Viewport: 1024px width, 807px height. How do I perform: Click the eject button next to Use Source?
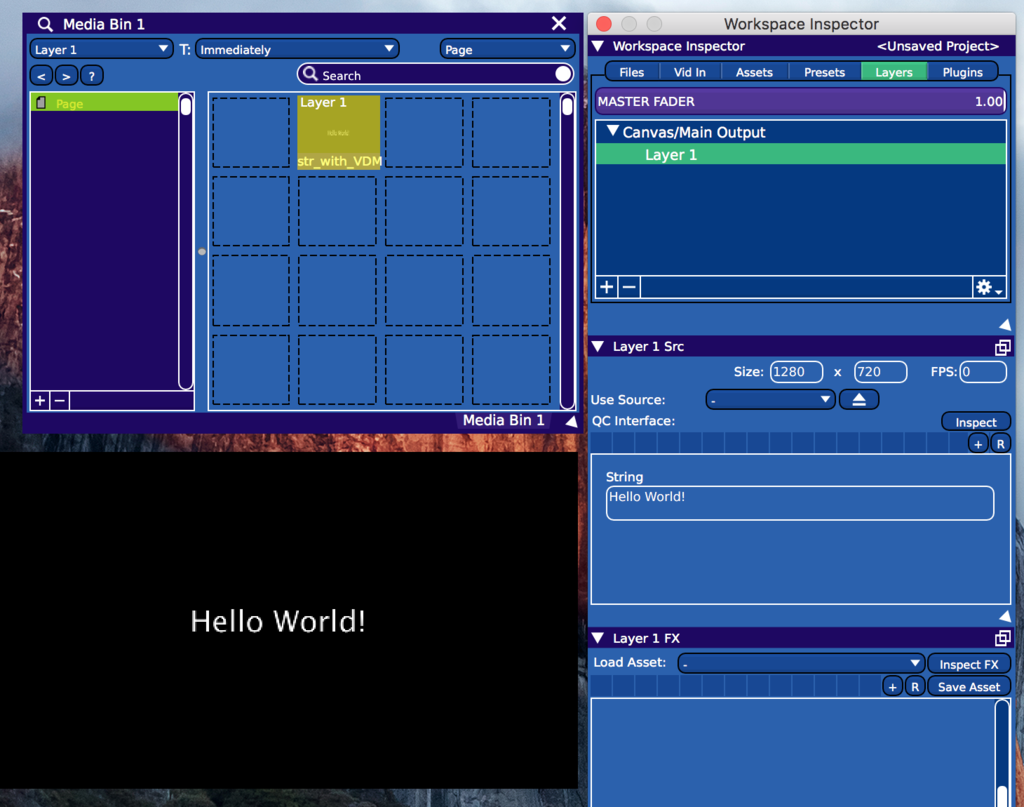click(859, 400)
